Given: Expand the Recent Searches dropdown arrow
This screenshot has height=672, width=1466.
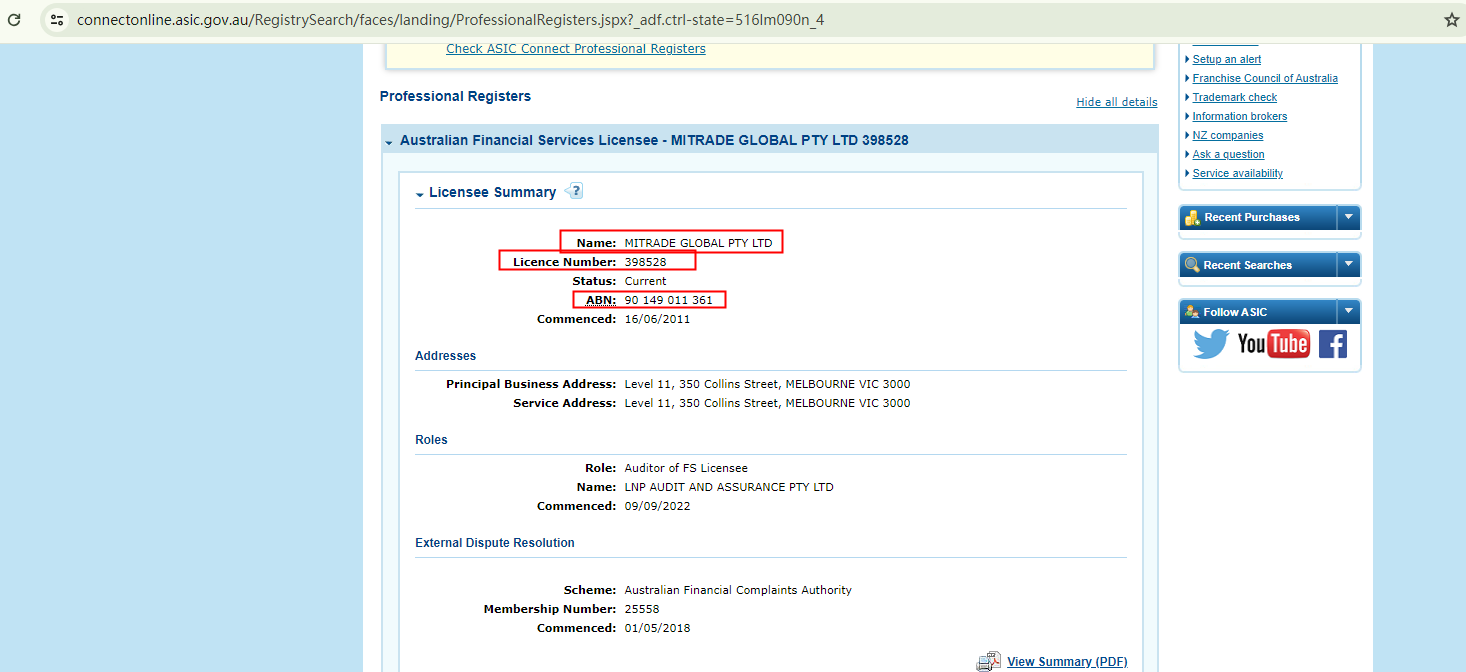Looking at the screenshot, I should (1349, 265).
